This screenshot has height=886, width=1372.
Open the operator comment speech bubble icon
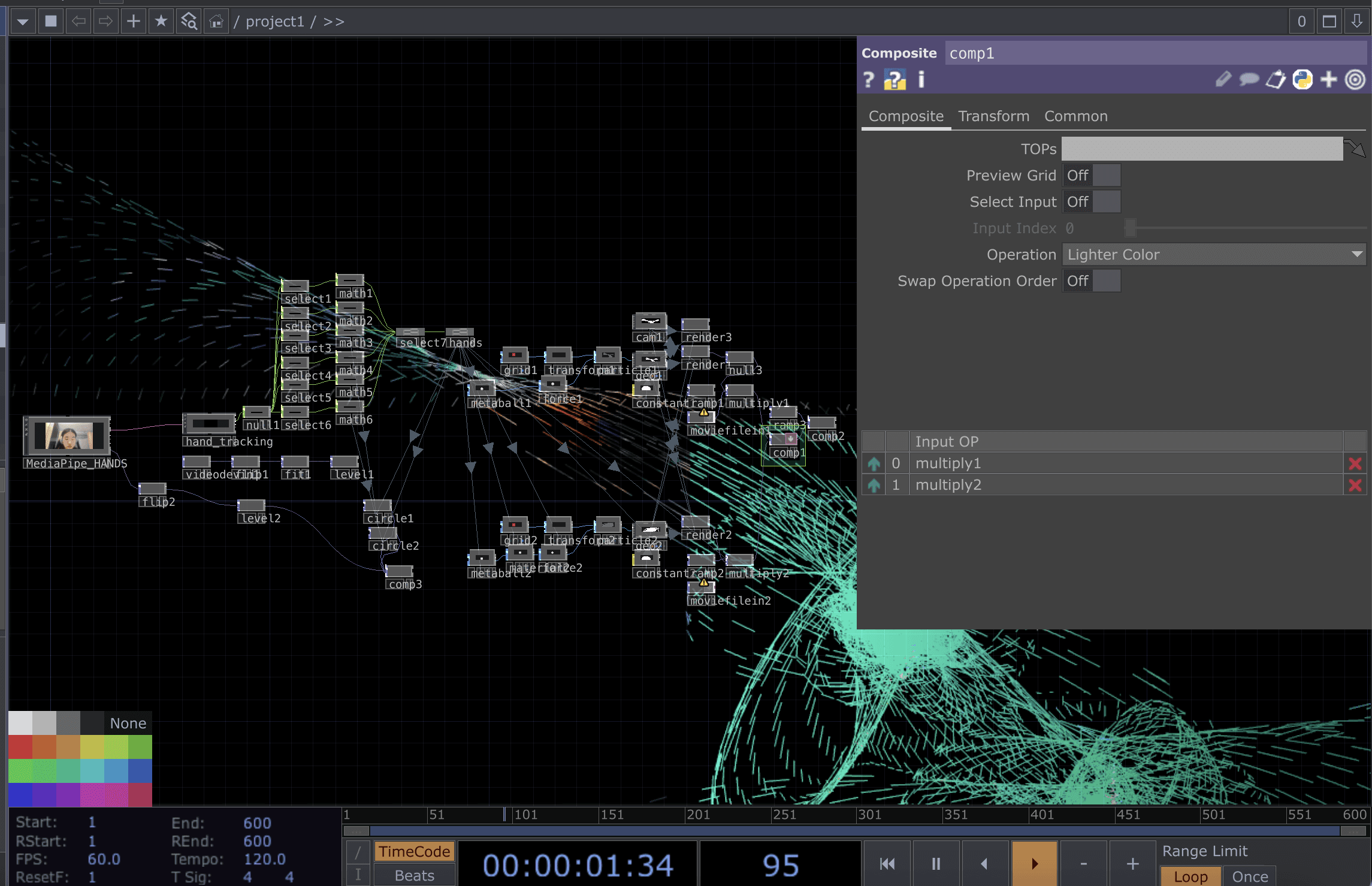click(1249, 79)
